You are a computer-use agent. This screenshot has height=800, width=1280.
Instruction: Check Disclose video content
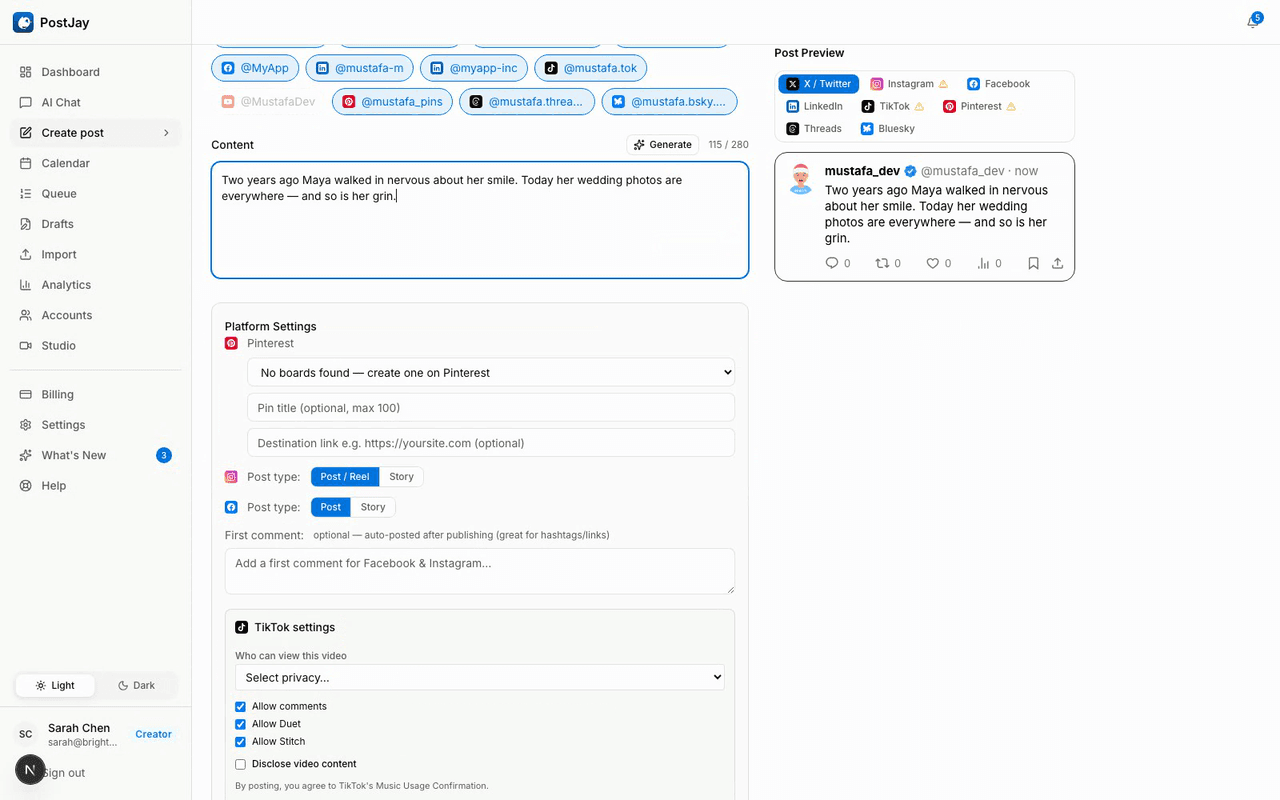click(x=240, y=764)
